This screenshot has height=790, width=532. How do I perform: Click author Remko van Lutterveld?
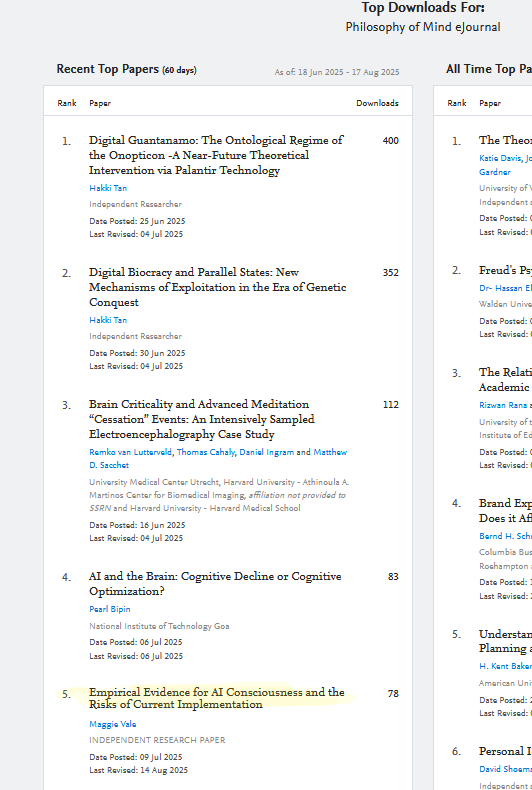[131, 452]
